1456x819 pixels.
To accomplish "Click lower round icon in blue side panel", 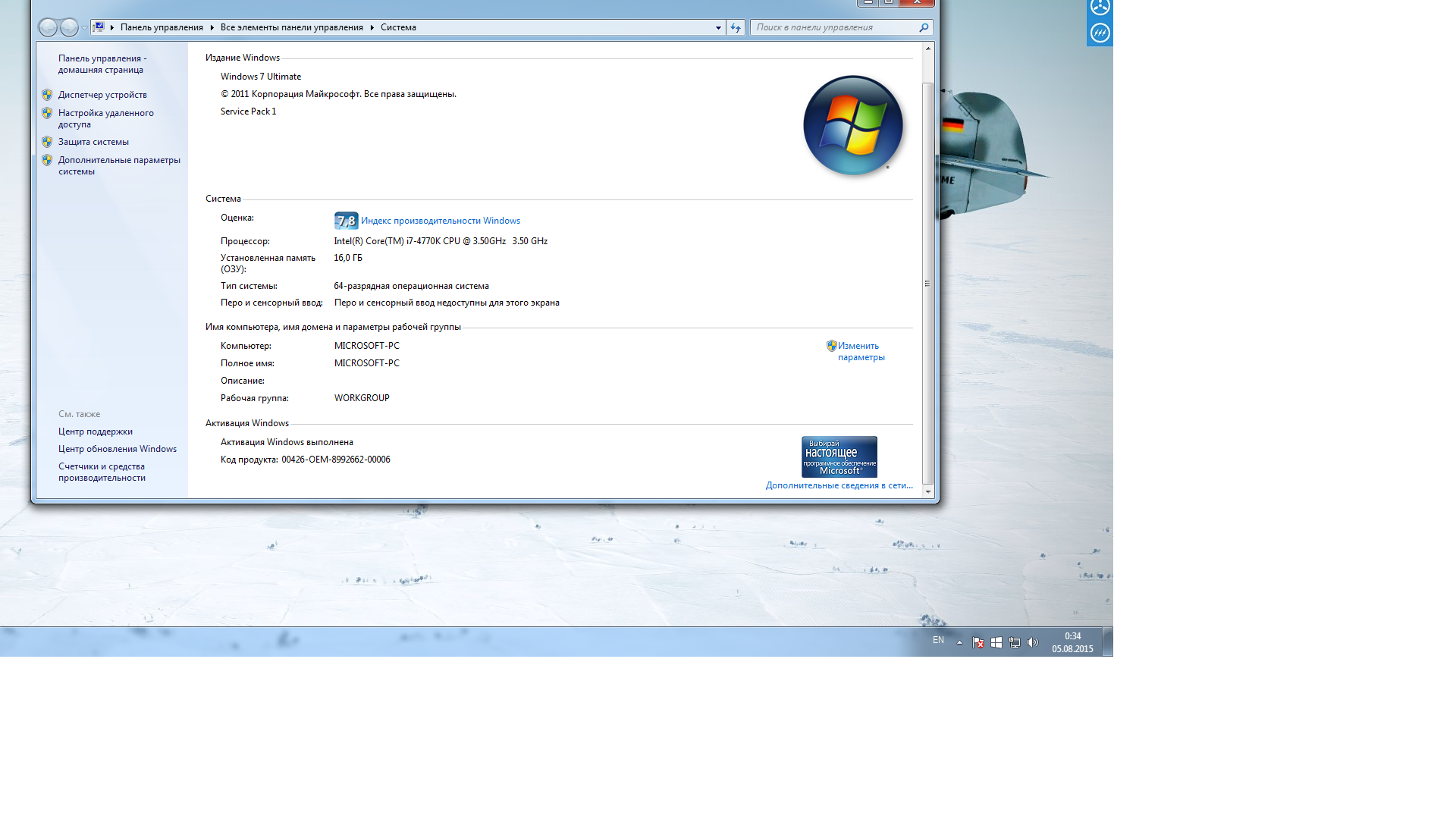I will 1100,33.
